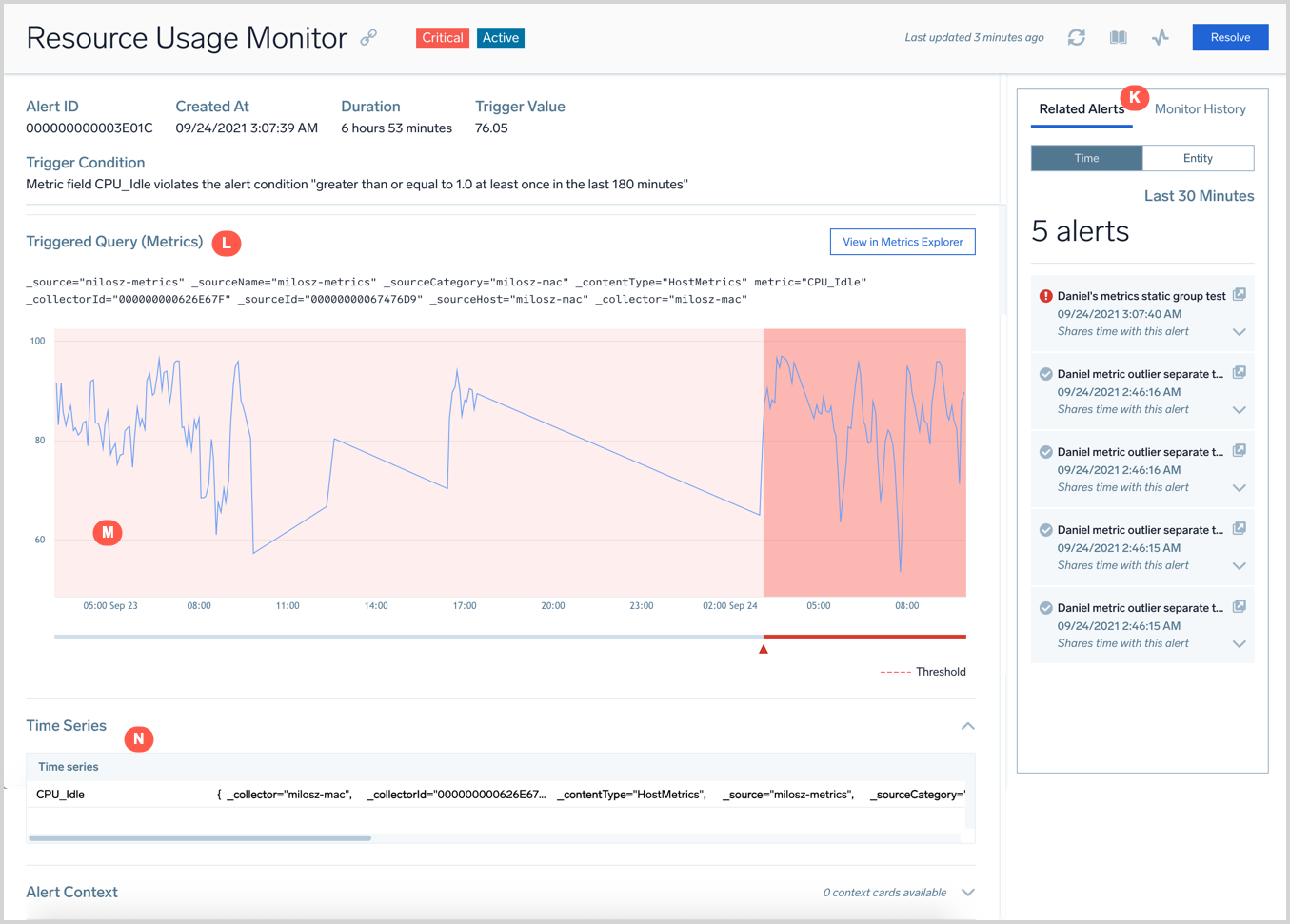Click View in Metrics Explorer

902,242
